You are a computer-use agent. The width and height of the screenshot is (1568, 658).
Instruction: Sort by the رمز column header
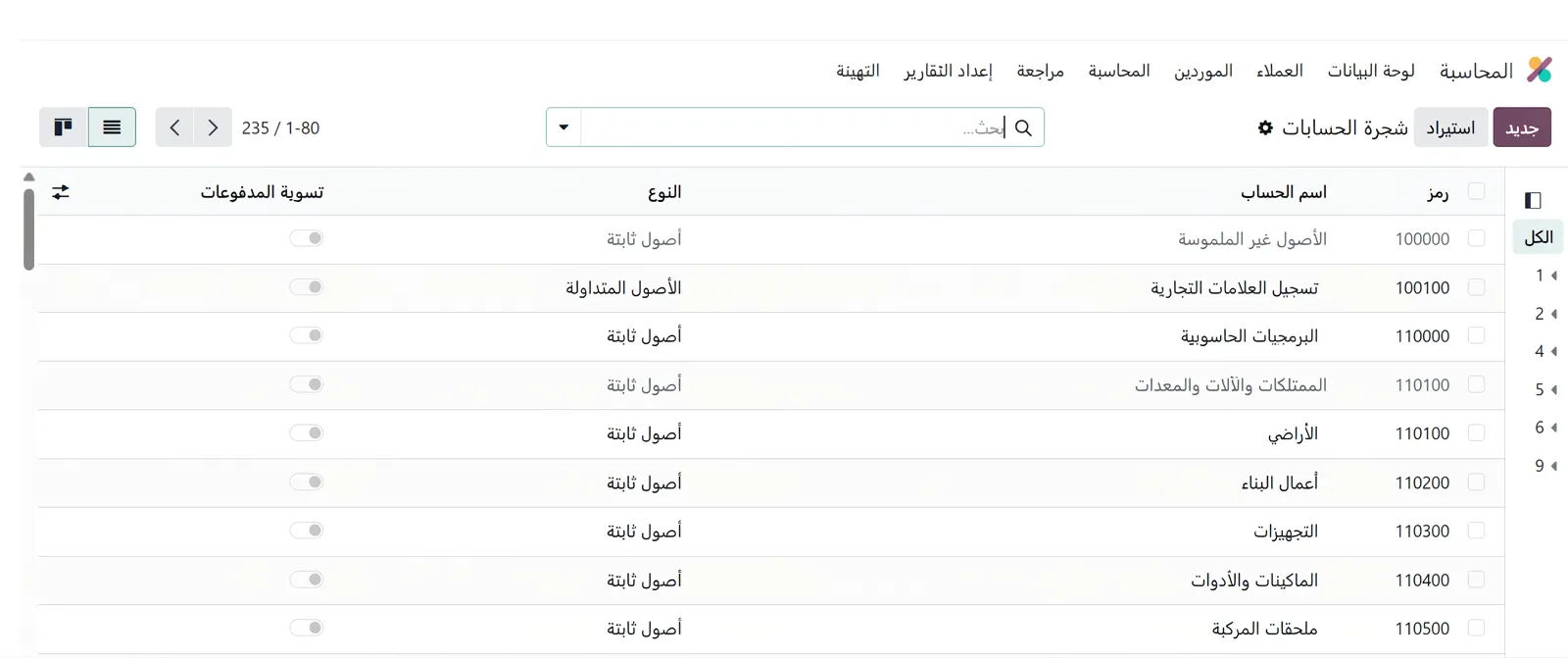1438,192
